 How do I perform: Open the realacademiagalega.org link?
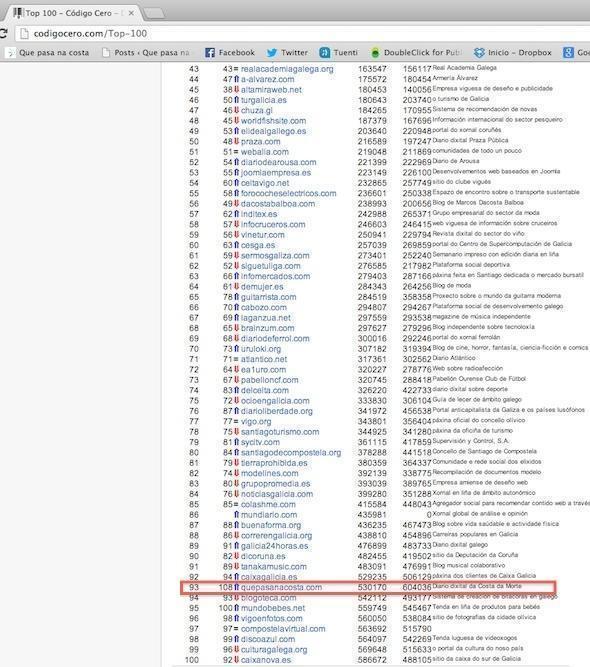287,69
